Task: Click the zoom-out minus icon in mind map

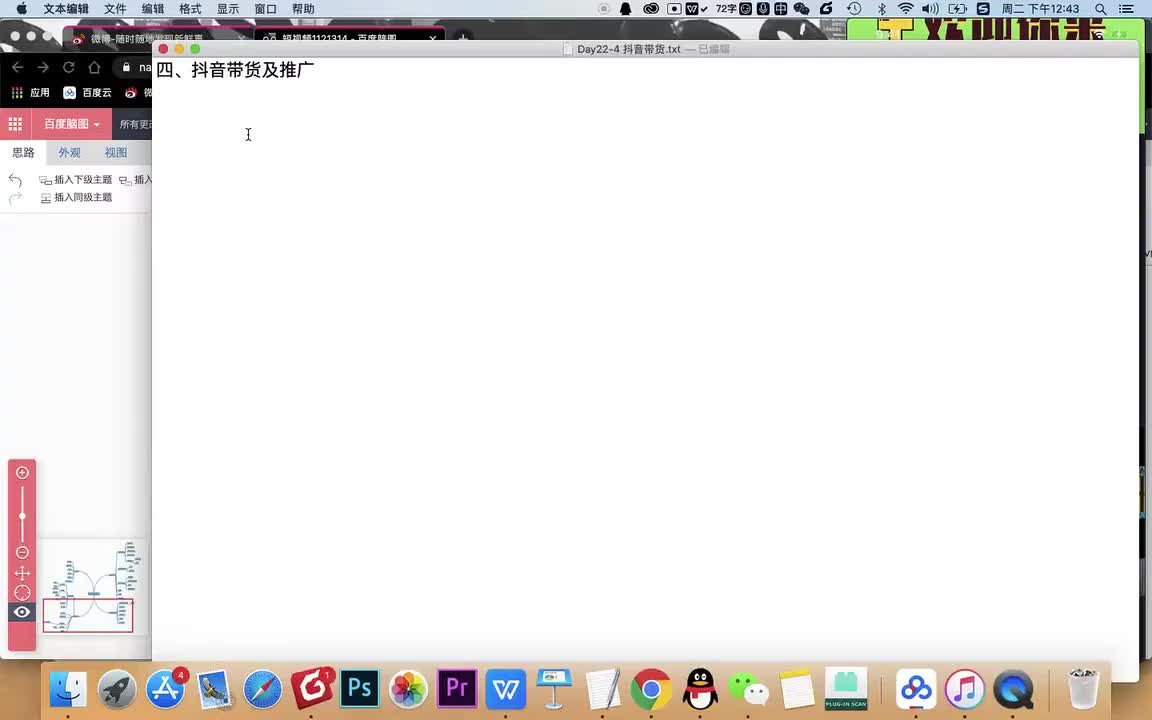Action: tap(22, 552)
